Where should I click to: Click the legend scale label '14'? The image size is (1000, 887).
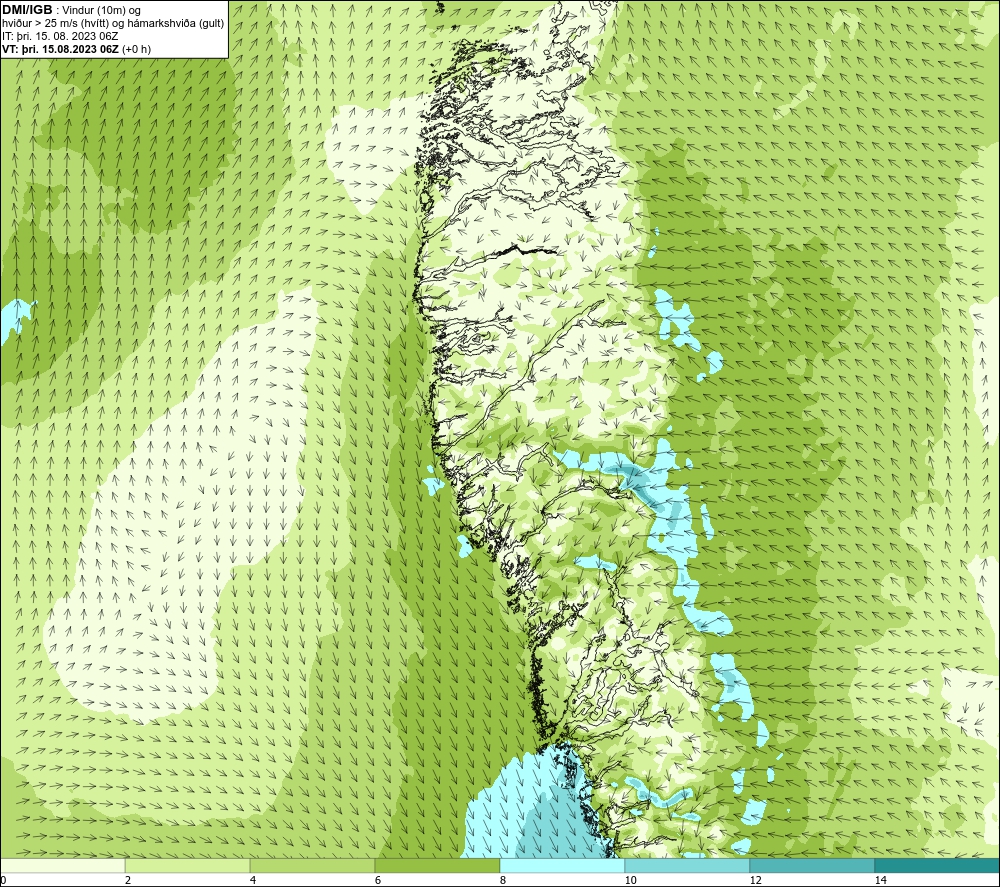(880, 881)
